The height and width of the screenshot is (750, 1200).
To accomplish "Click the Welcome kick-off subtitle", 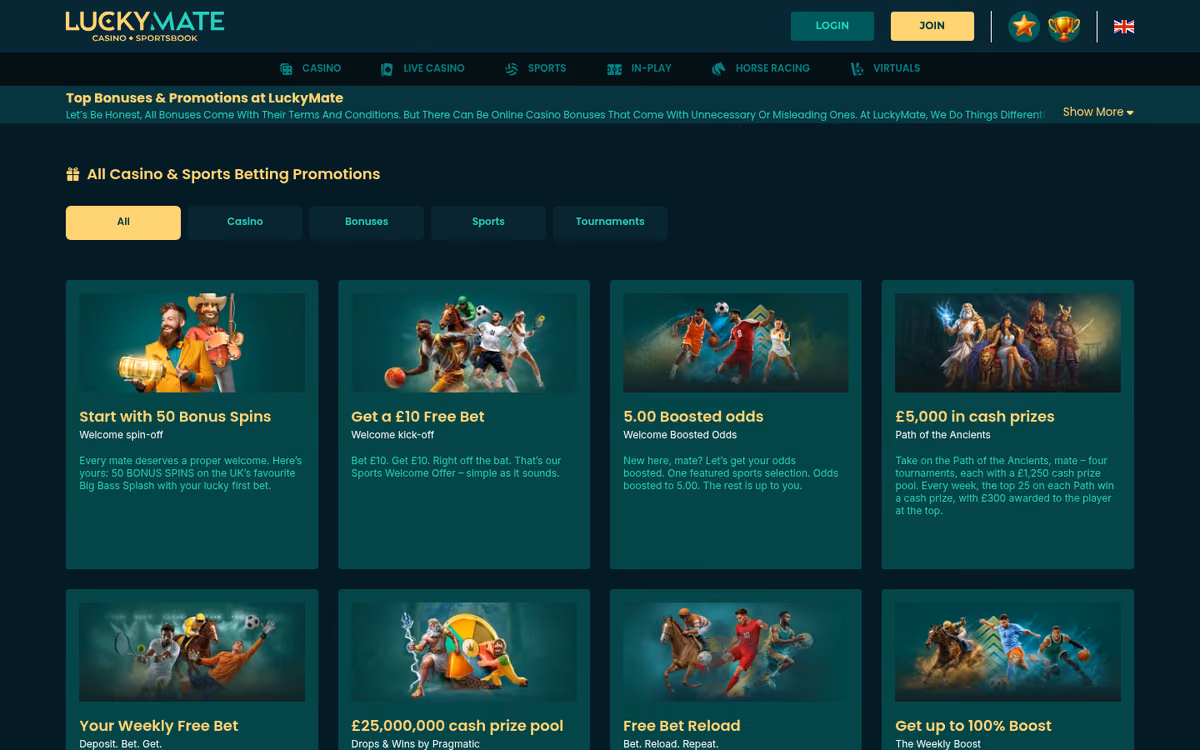I will (393, 435).
